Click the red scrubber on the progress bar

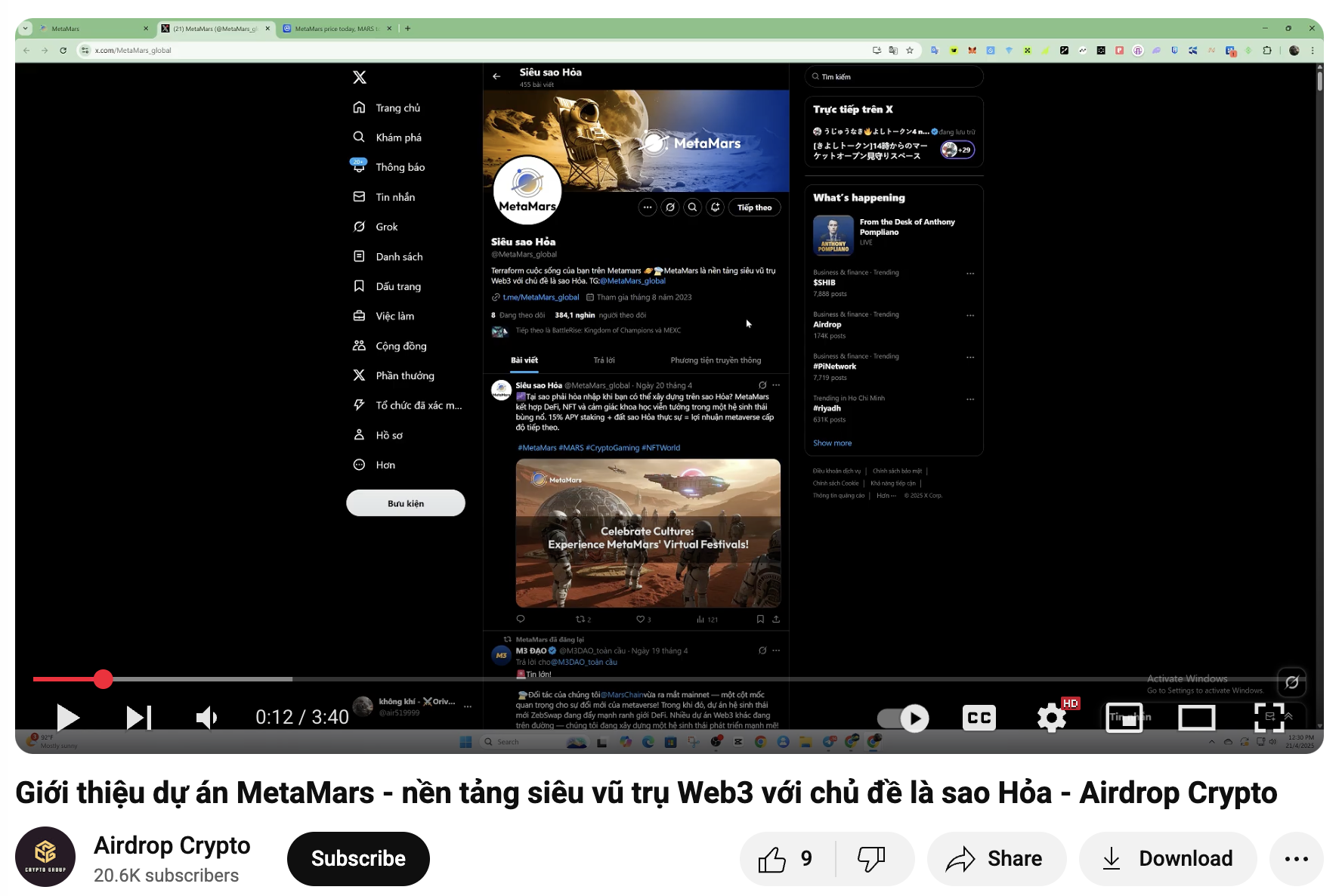(x=104, y=679)
